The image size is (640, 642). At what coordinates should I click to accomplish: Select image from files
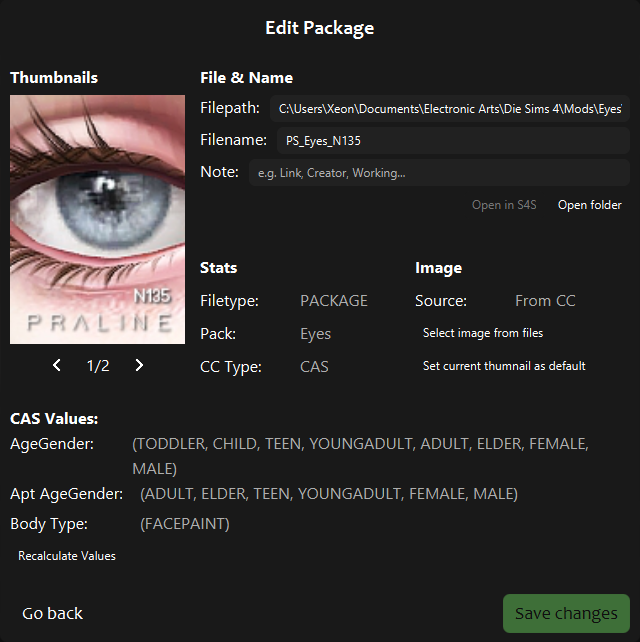[483, 333]
